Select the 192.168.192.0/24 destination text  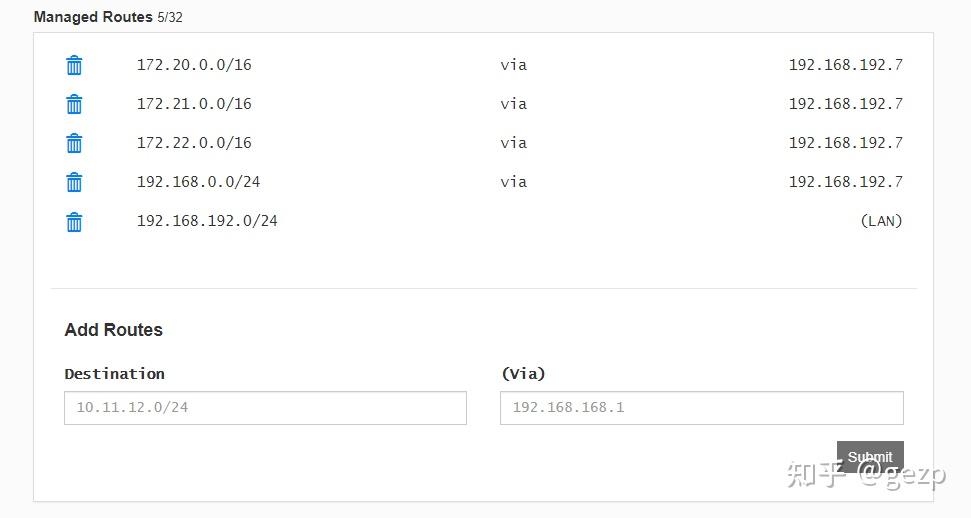(207, 221)
